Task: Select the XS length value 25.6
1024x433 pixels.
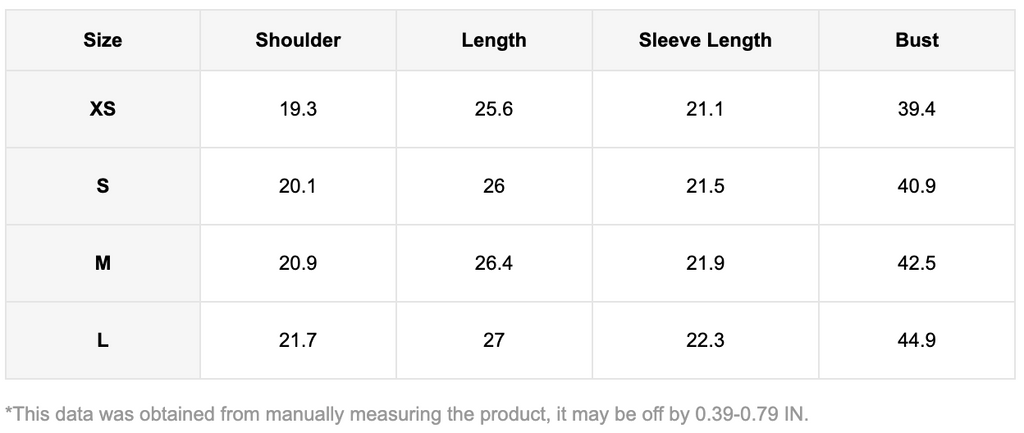Action: [494, 109]
